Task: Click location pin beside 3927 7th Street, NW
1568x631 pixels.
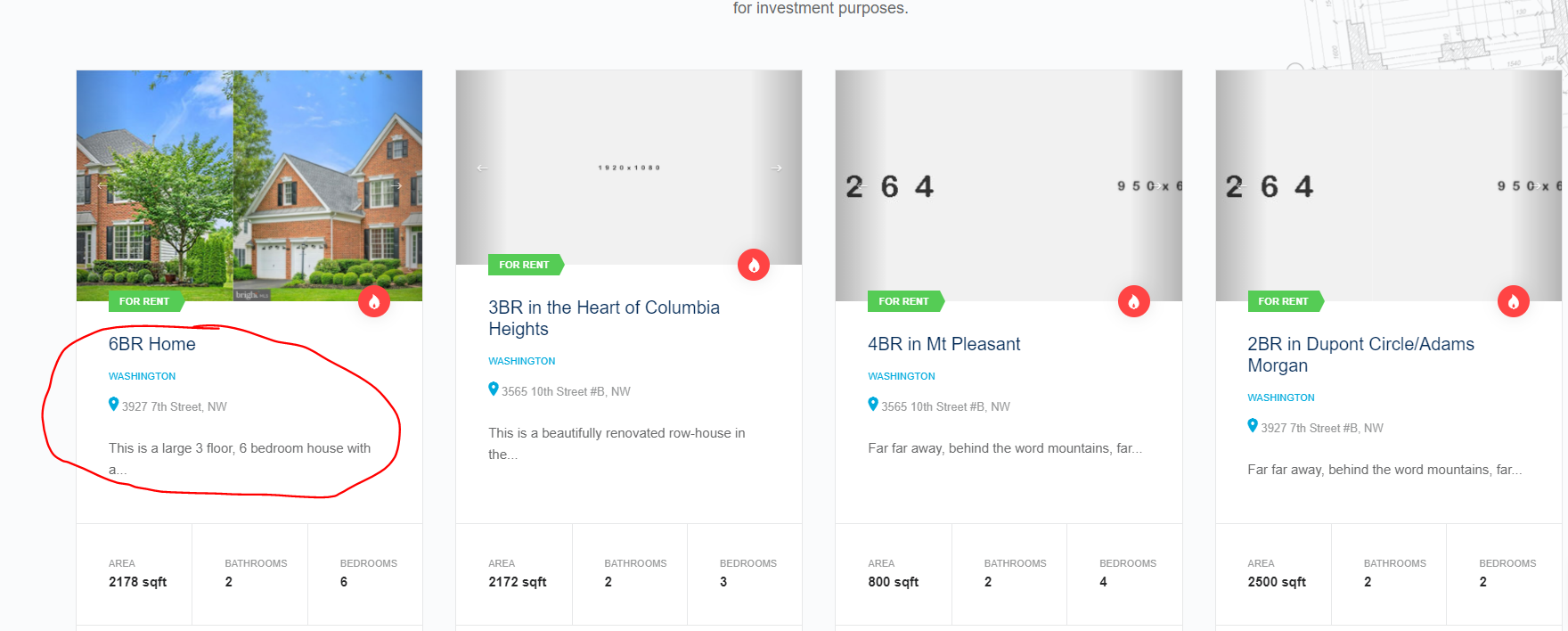Action: pos(114,405)
